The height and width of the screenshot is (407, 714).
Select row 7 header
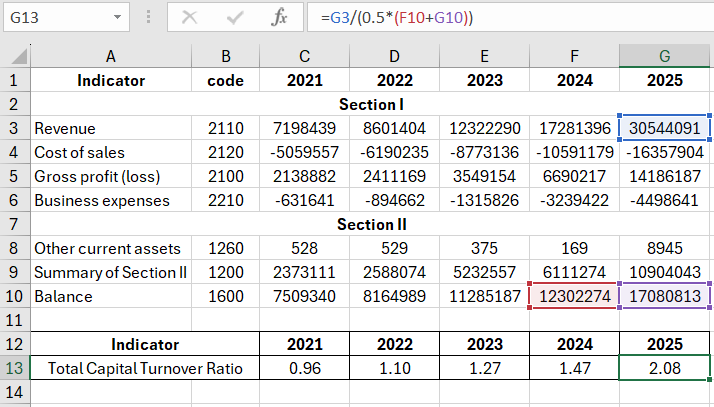[x=15, y=224]
